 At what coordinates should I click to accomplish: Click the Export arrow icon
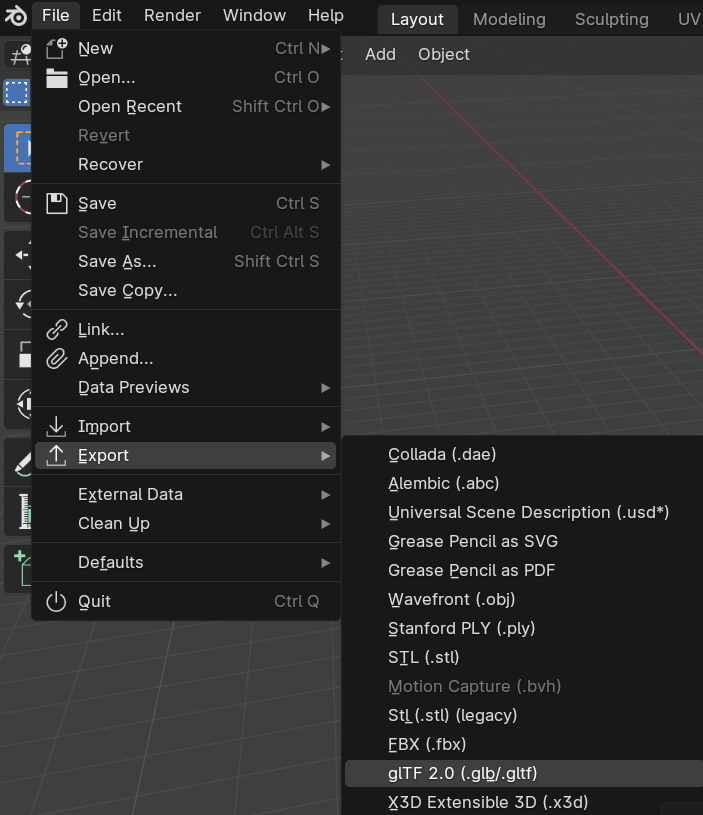coord(56,456)
